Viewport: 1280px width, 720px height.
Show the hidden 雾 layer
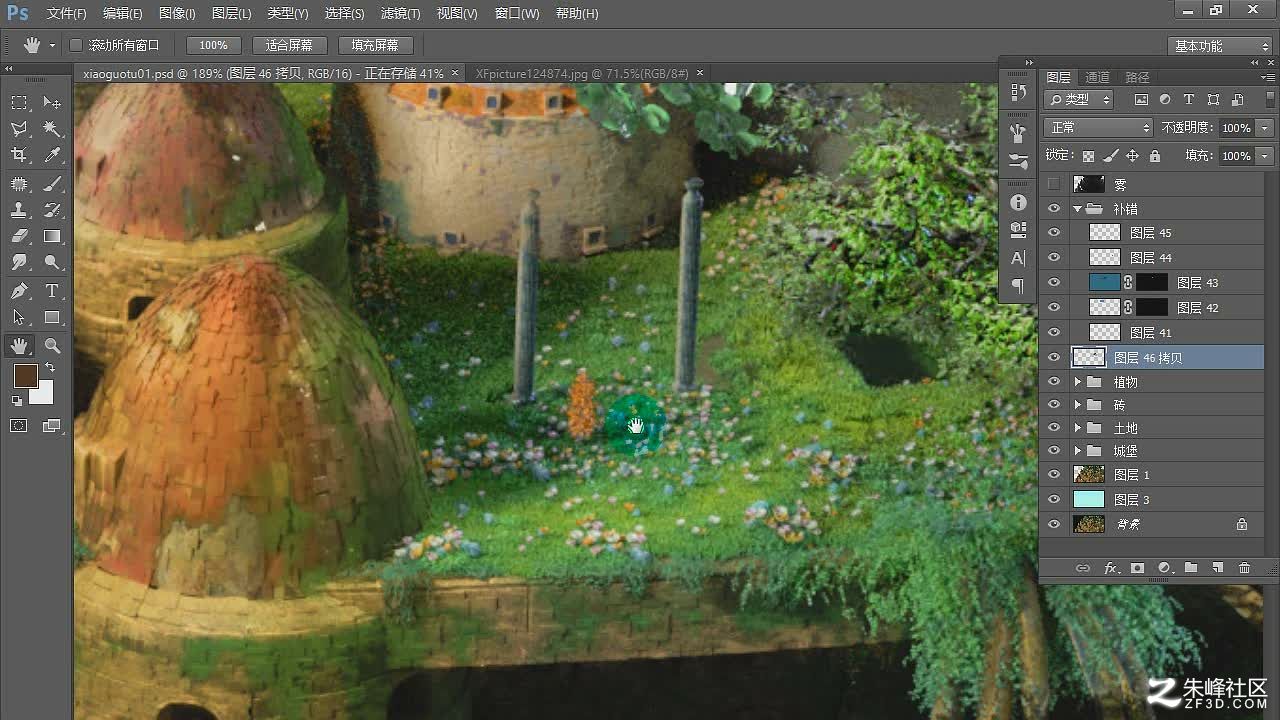(1054, 184)
